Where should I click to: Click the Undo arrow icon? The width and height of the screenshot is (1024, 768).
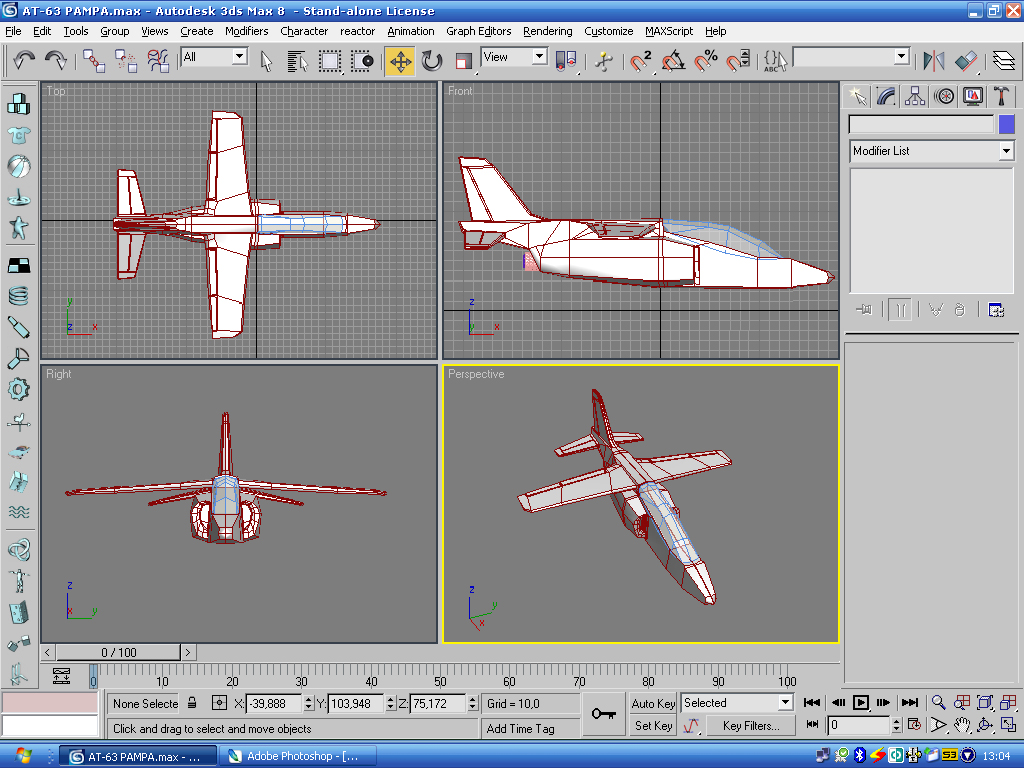[x=24, y=61]
